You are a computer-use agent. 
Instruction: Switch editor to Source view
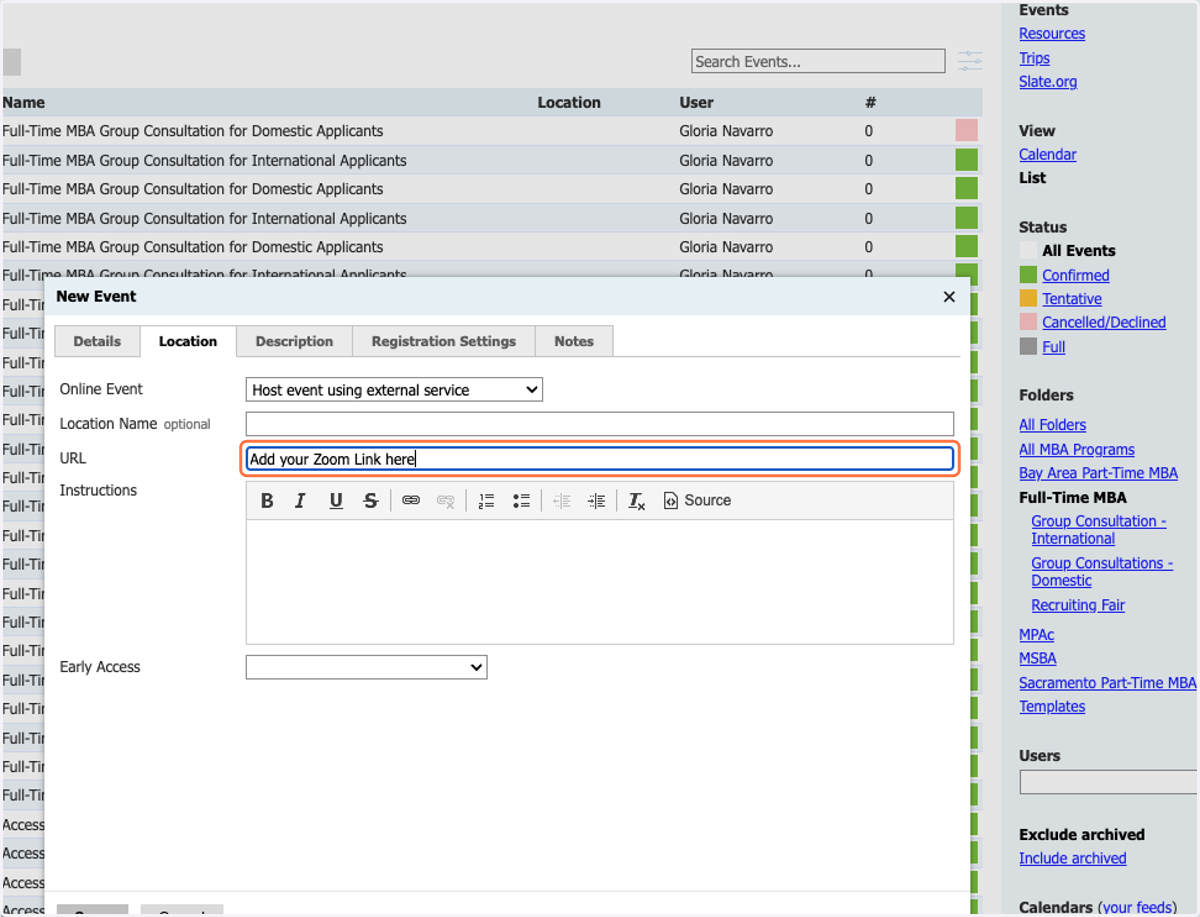697,501
